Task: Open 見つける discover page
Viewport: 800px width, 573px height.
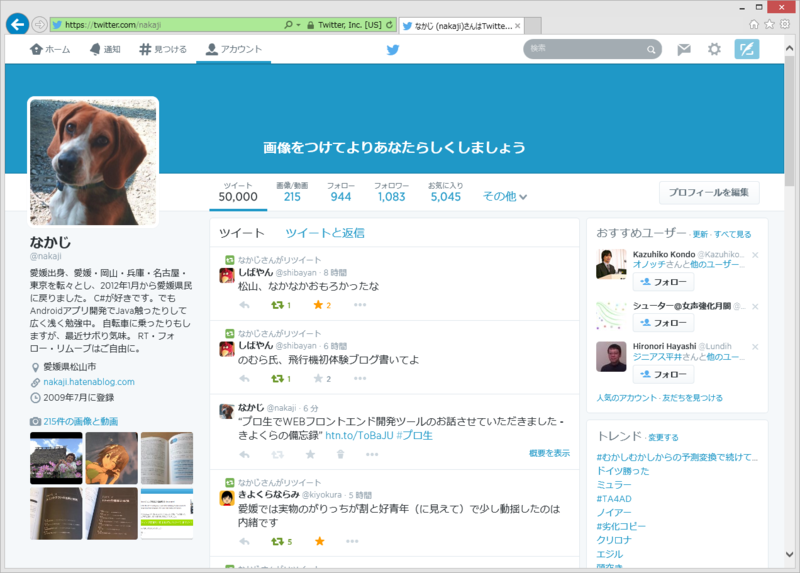Action: [163, 49]
